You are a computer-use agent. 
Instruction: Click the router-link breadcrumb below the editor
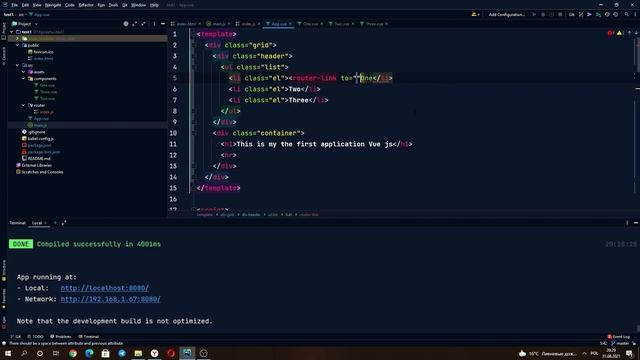[309, 215]
